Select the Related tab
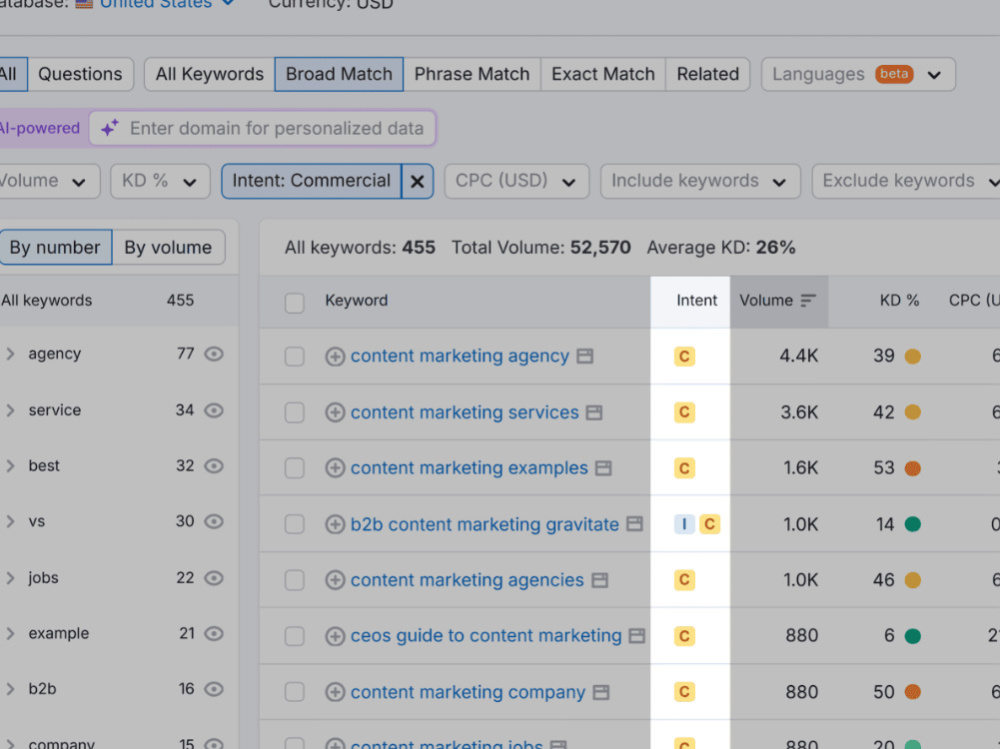The width and height of the screenshot is (1000, 749). pos(708,74)
